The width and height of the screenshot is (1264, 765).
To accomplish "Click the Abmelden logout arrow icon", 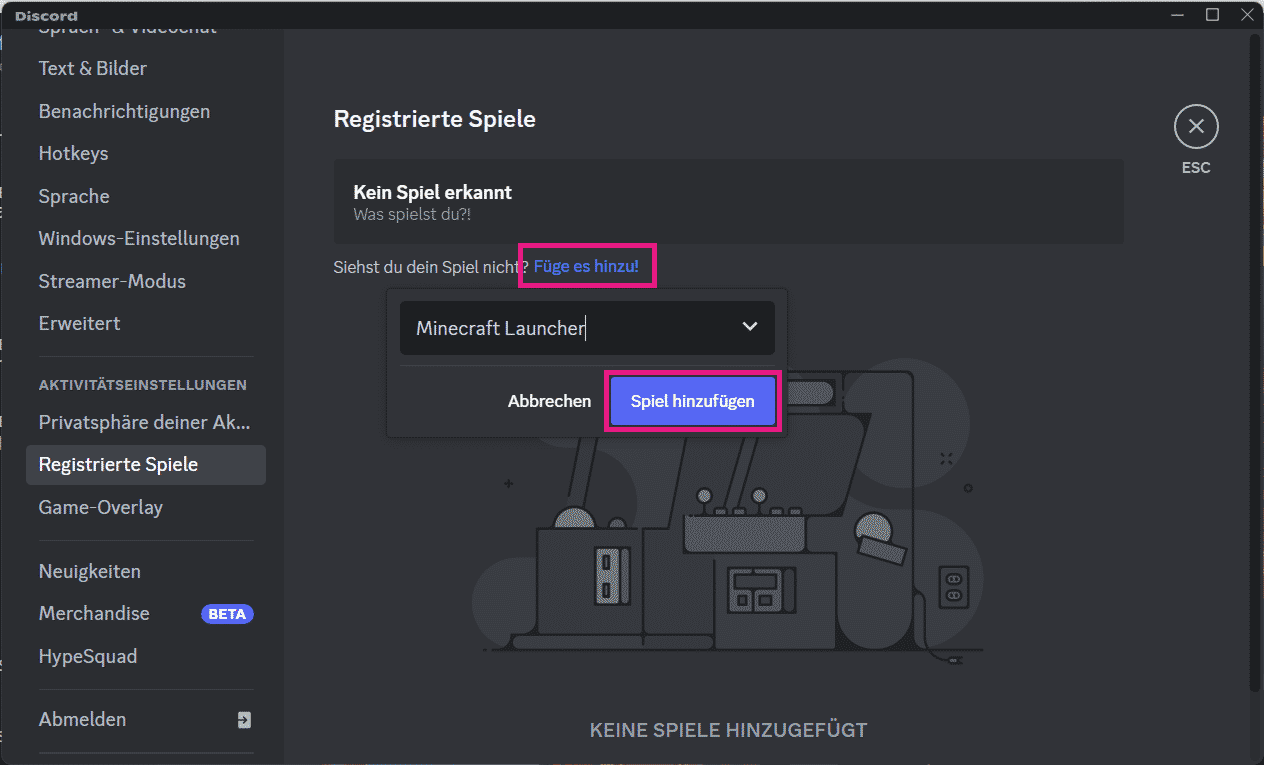I will tap(244, 720).
